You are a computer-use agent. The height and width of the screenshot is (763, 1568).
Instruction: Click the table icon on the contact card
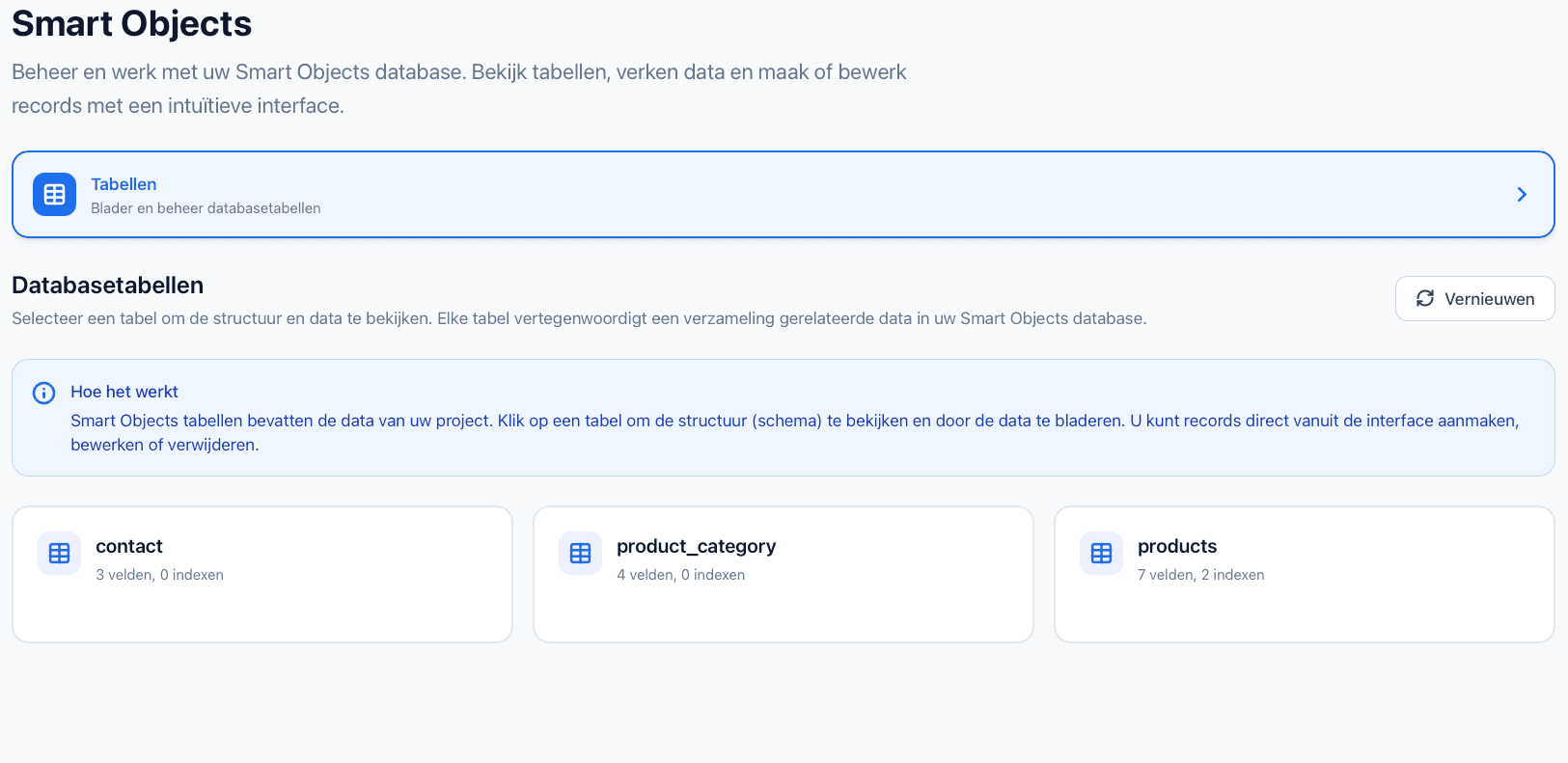point(59,553)
